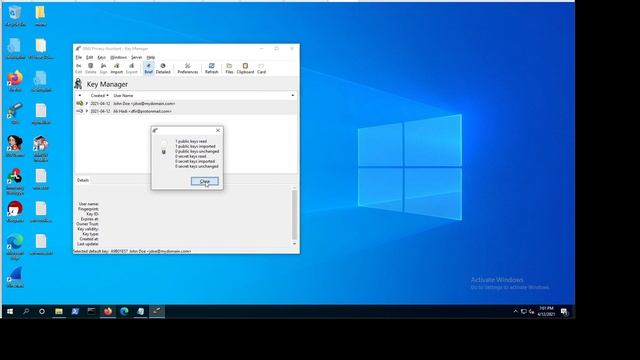Open File Explorer from the taskbar
The height and width of the screenshot is (360, 640).
pyautogui.click(x=59, y=311)
